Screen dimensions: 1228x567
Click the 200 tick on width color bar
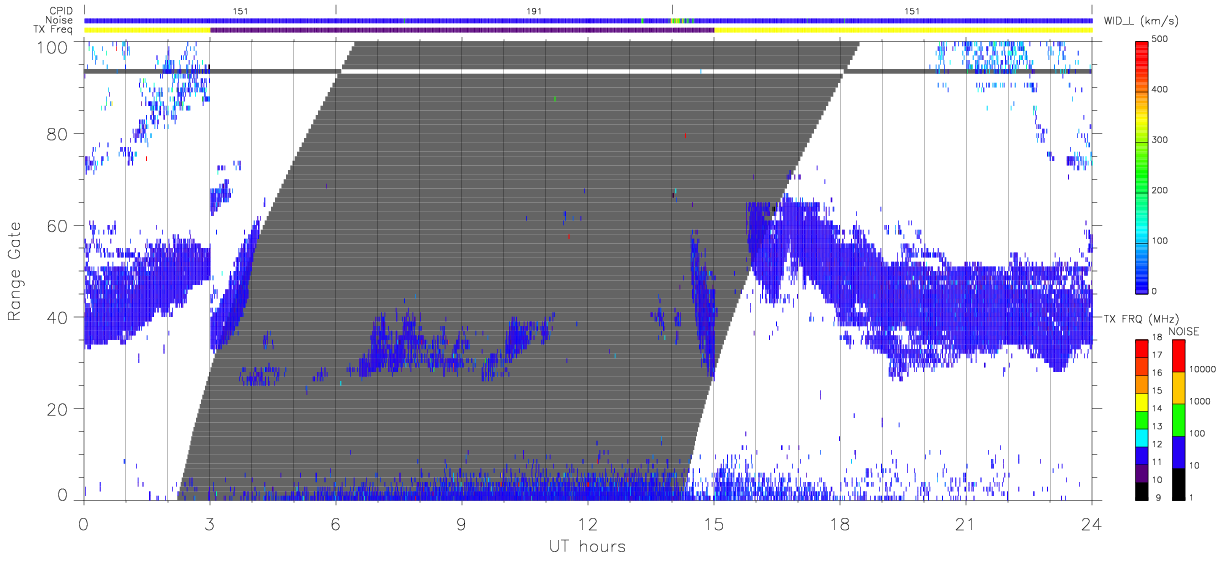1159,190
